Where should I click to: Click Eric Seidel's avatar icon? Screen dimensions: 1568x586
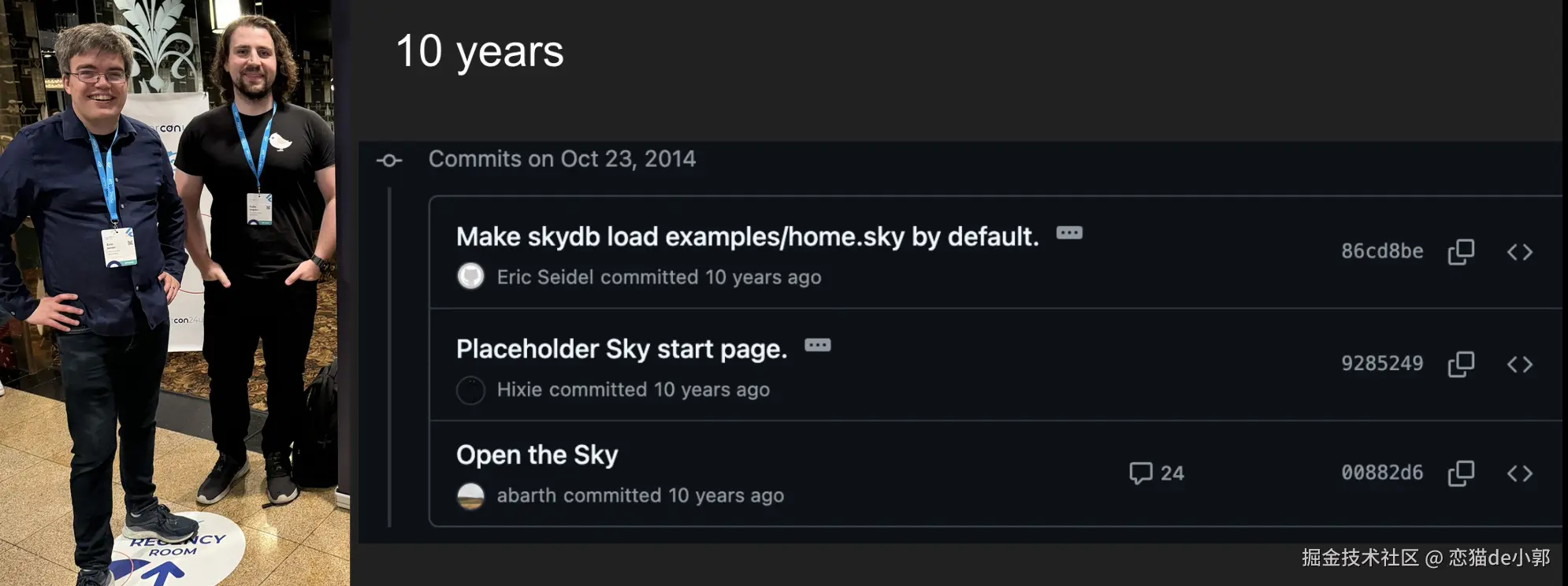coord(470,276)
